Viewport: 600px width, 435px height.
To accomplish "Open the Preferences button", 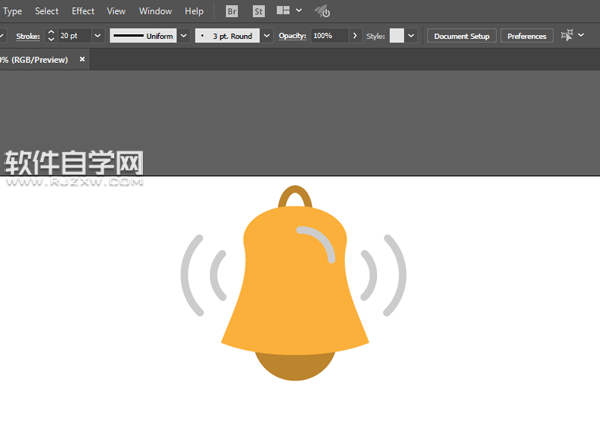I will tap(527, 36).
